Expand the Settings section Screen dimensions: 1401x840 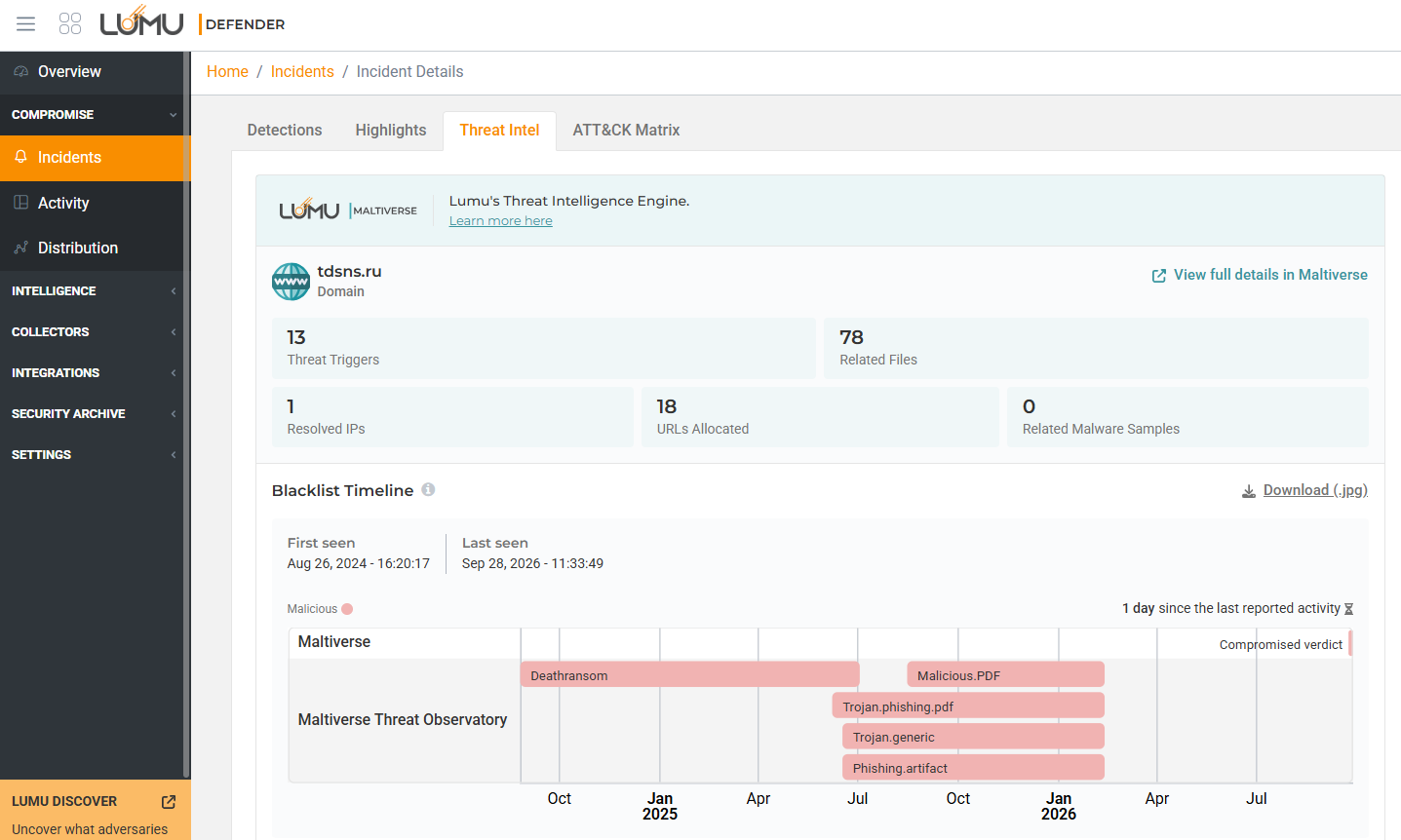coord(96,455)
